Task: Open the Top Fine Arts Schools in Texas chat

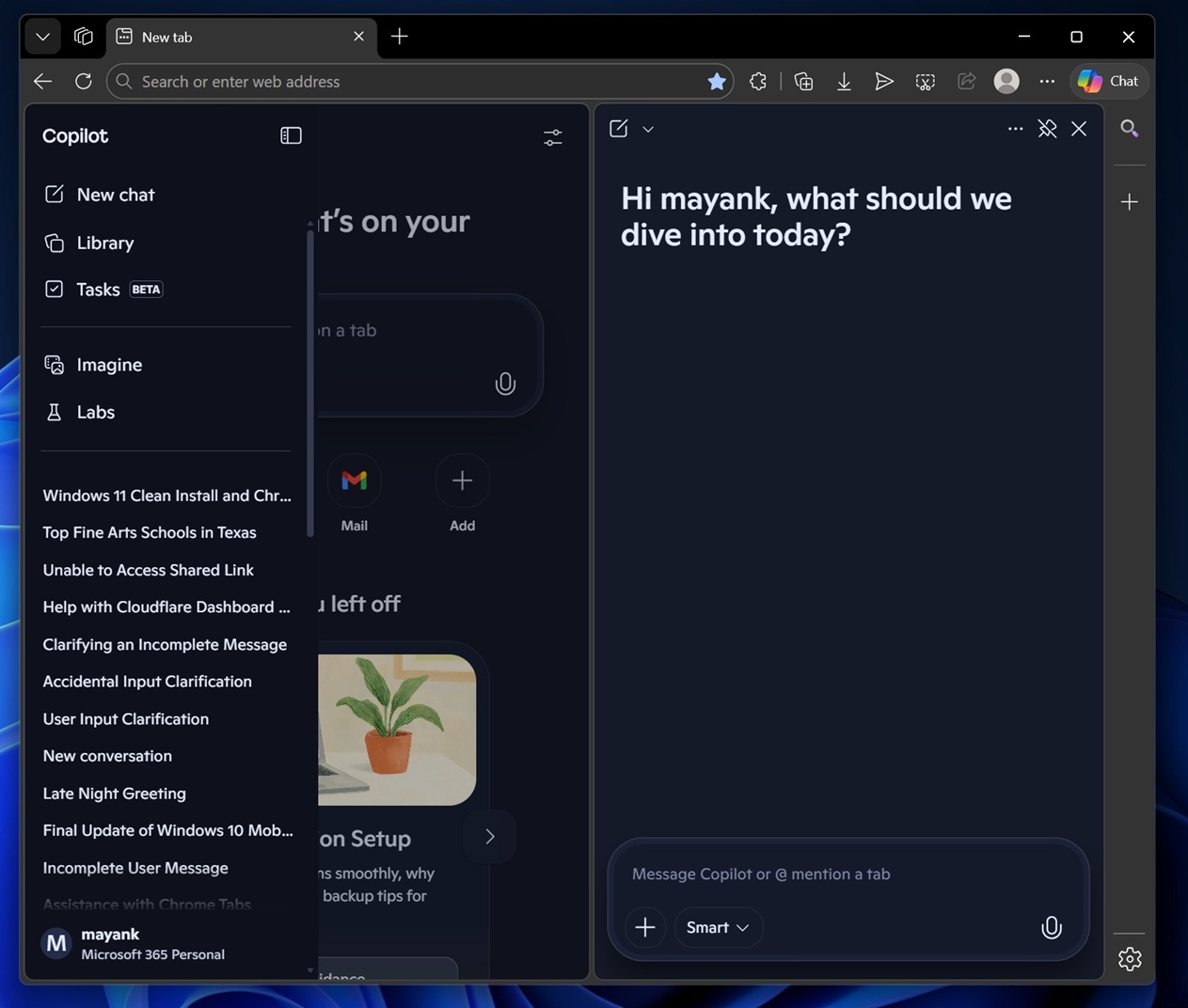Action: (x=149, y=532)
